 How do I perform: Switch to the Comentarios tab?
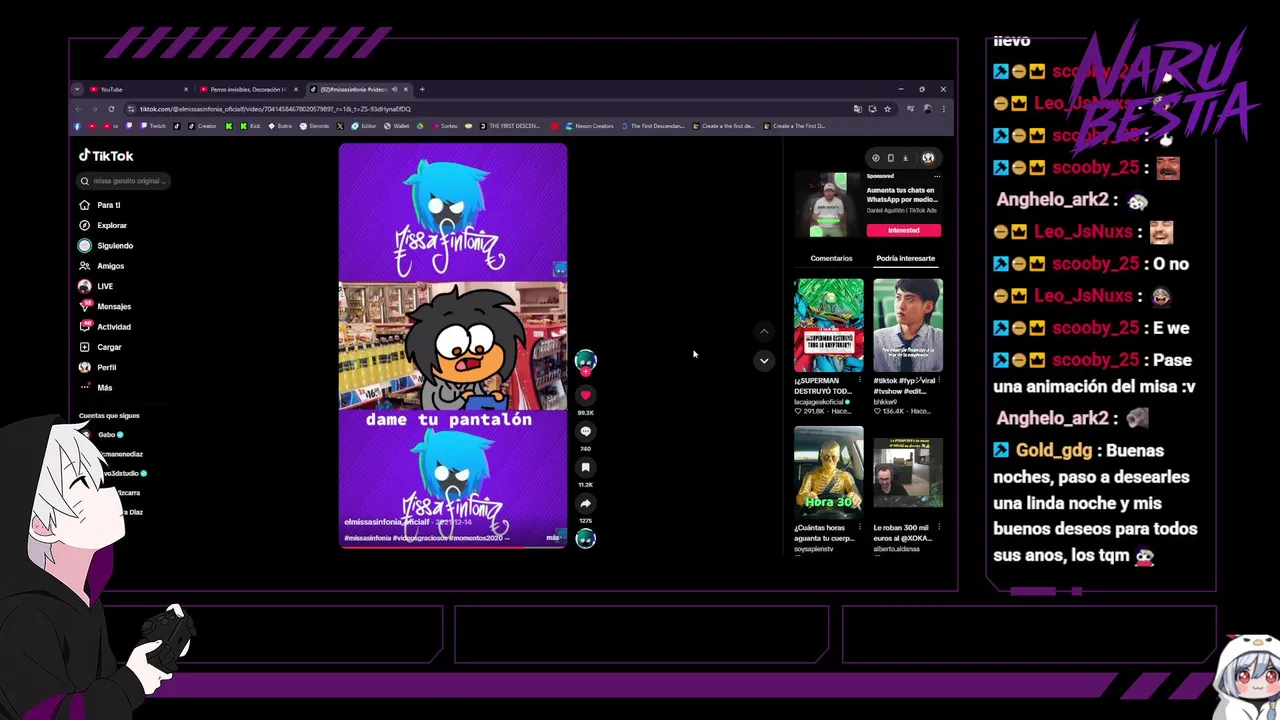831,258
